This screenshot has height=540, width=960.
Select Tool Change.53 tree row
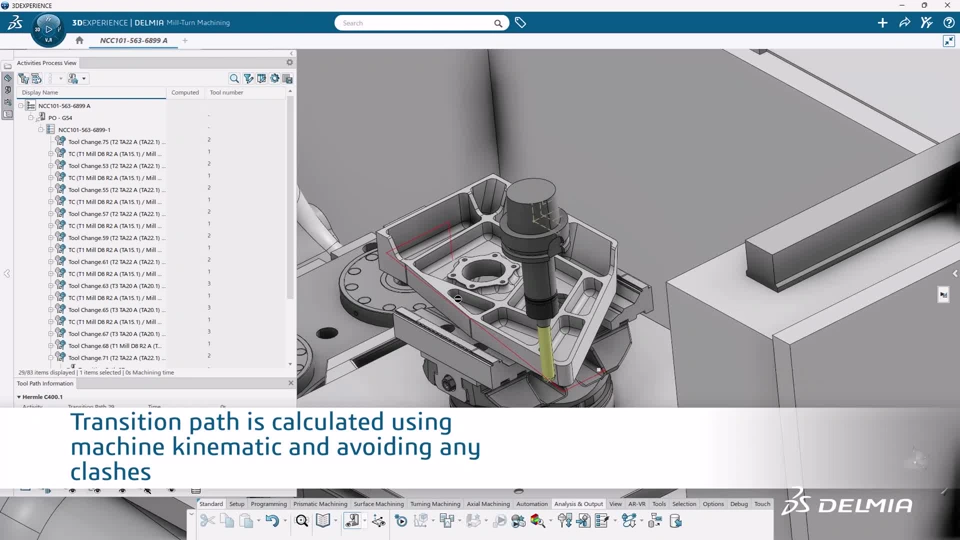tap(116, 166)
